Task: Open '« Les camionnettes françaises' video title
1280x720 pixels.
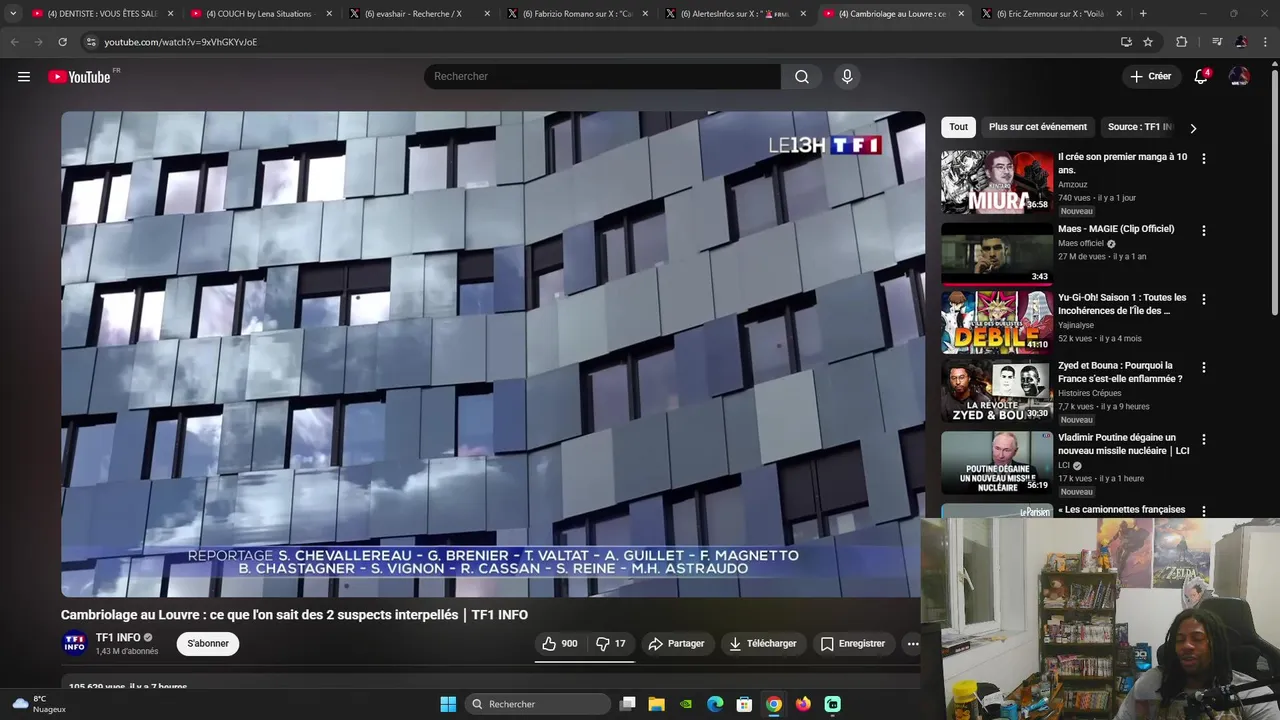Action: 1121,510
